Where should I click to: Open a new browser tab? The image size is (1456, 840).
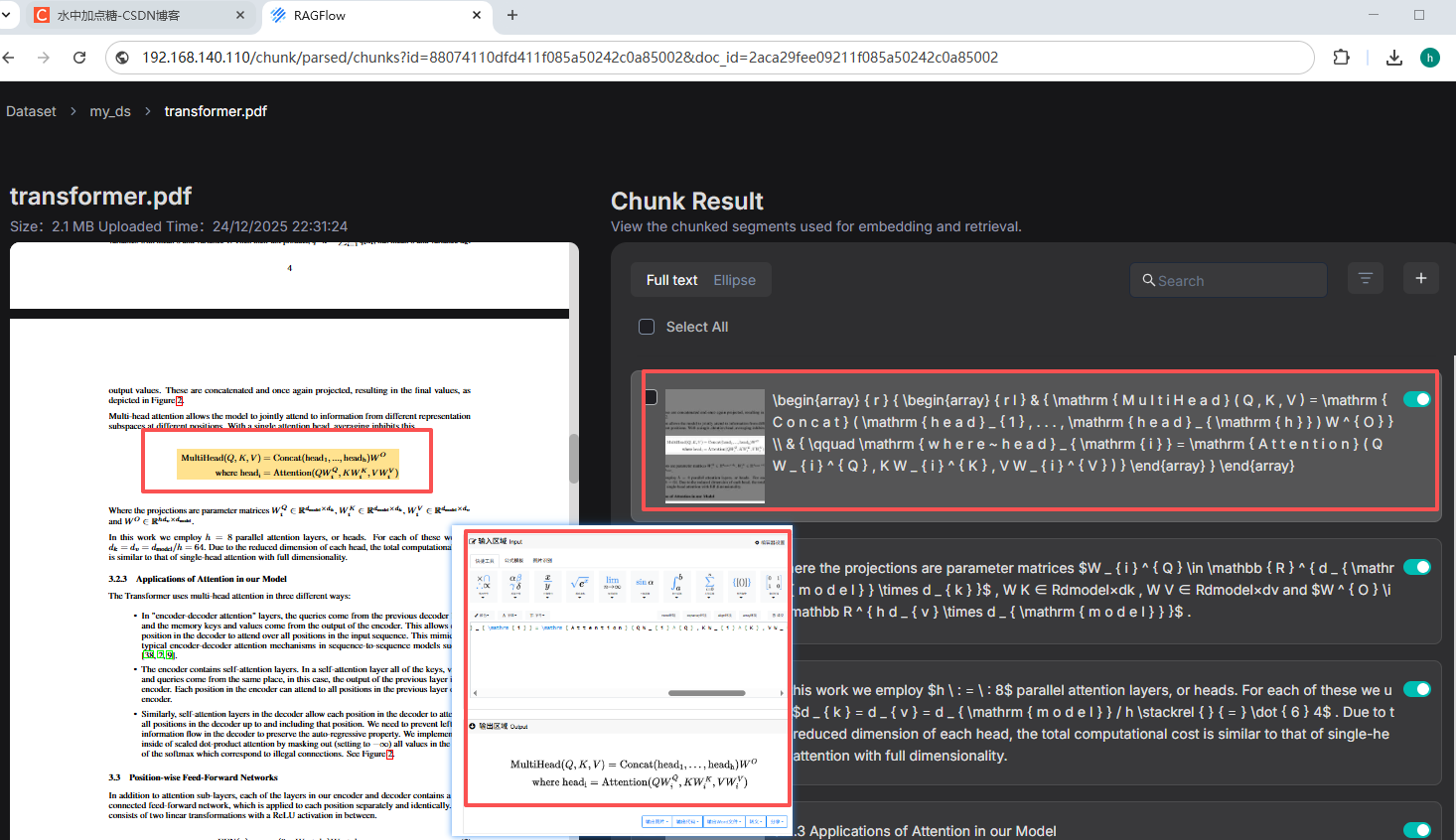point(512,15)
